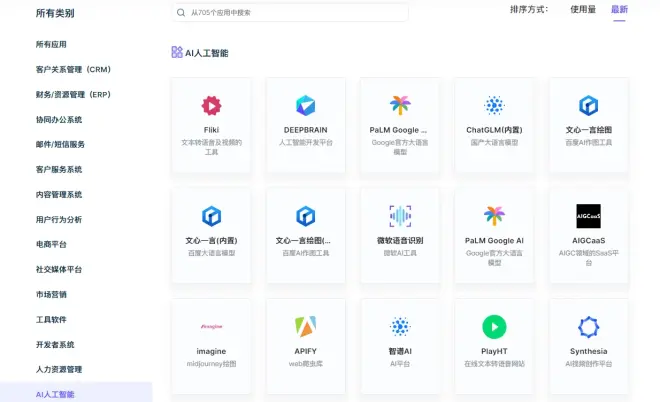
Task: Sort apps by 使用量
Action: click(x=583, y=10)
